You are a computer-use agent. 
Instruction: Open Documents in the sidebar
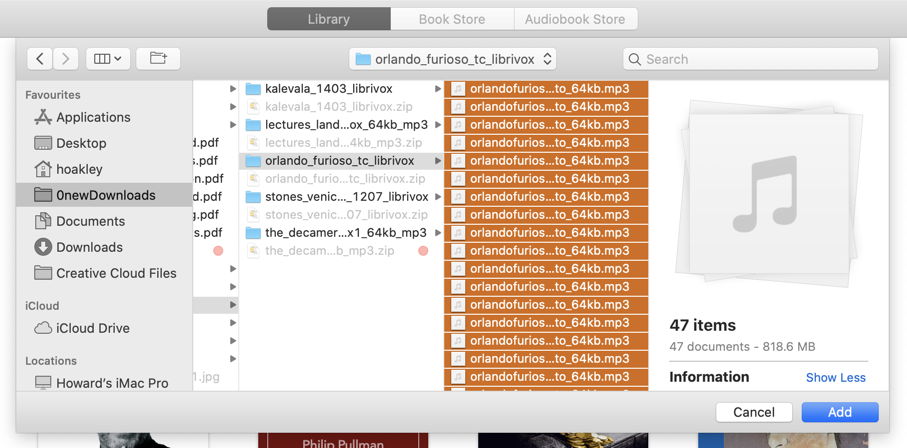[x=104, y=221]
